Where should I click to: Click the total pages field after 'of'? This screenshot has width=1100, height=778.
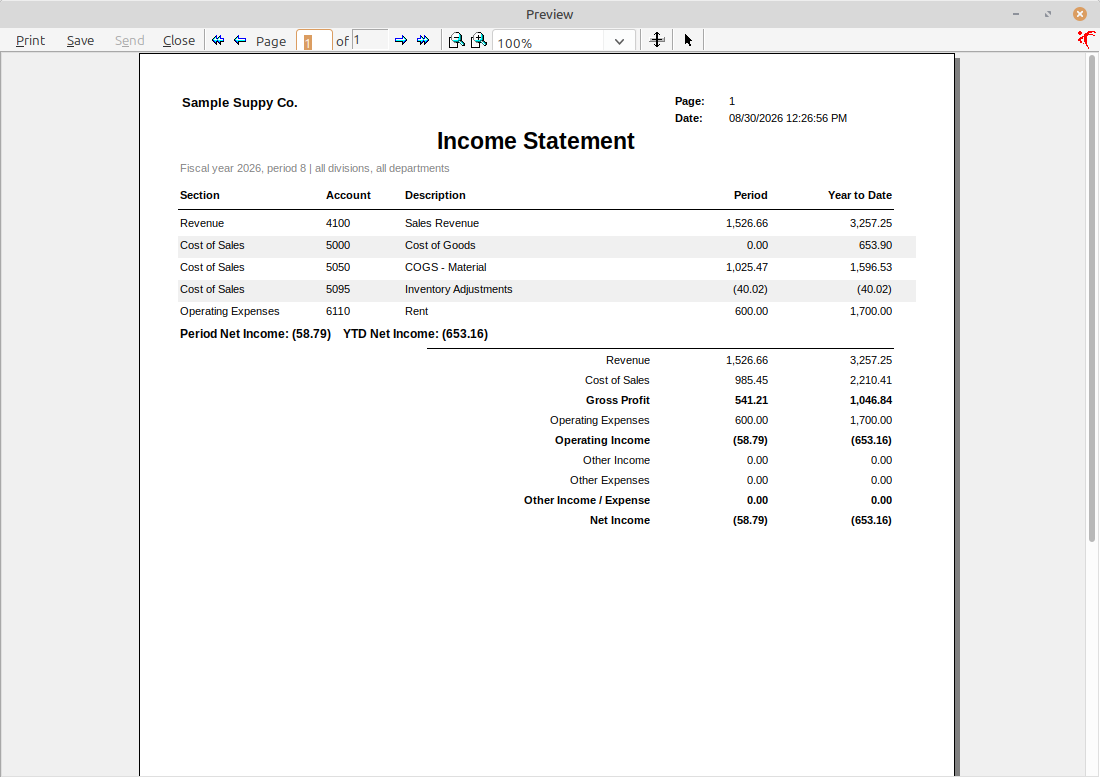[370, 40]
